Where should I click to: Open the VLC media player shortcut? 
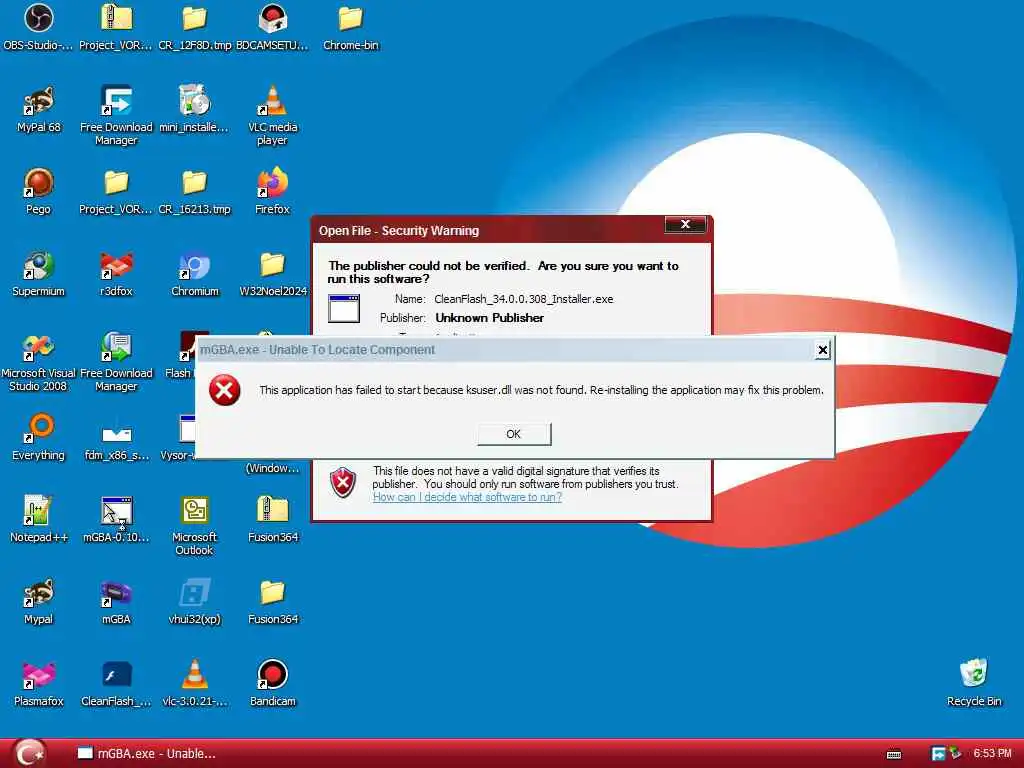coord(272,115)
